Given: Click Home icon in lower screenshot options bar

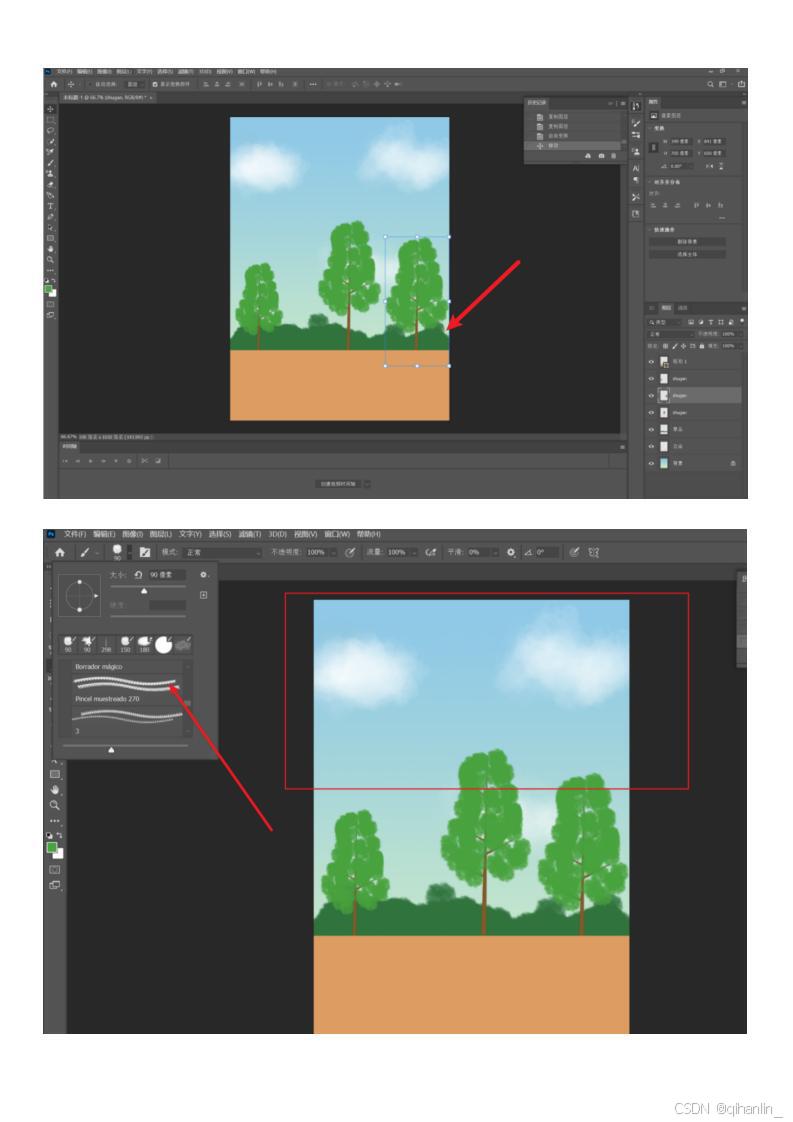Looking at the screenshot, I should point(60,552).
